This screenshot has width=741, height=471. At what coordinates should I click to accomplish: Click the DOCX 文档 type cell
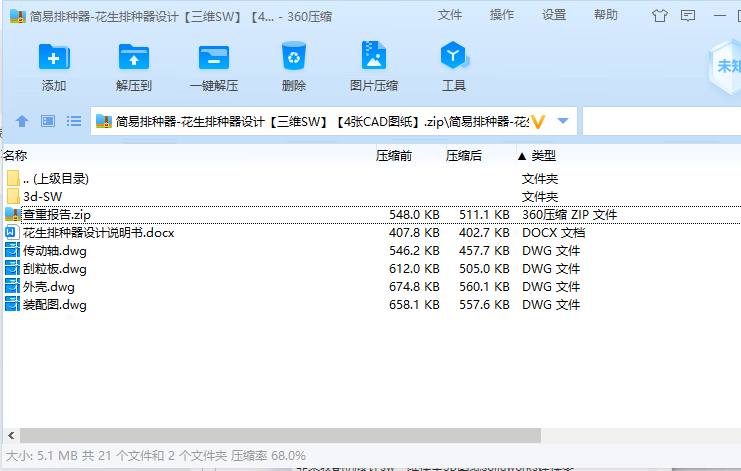[553, 232]
